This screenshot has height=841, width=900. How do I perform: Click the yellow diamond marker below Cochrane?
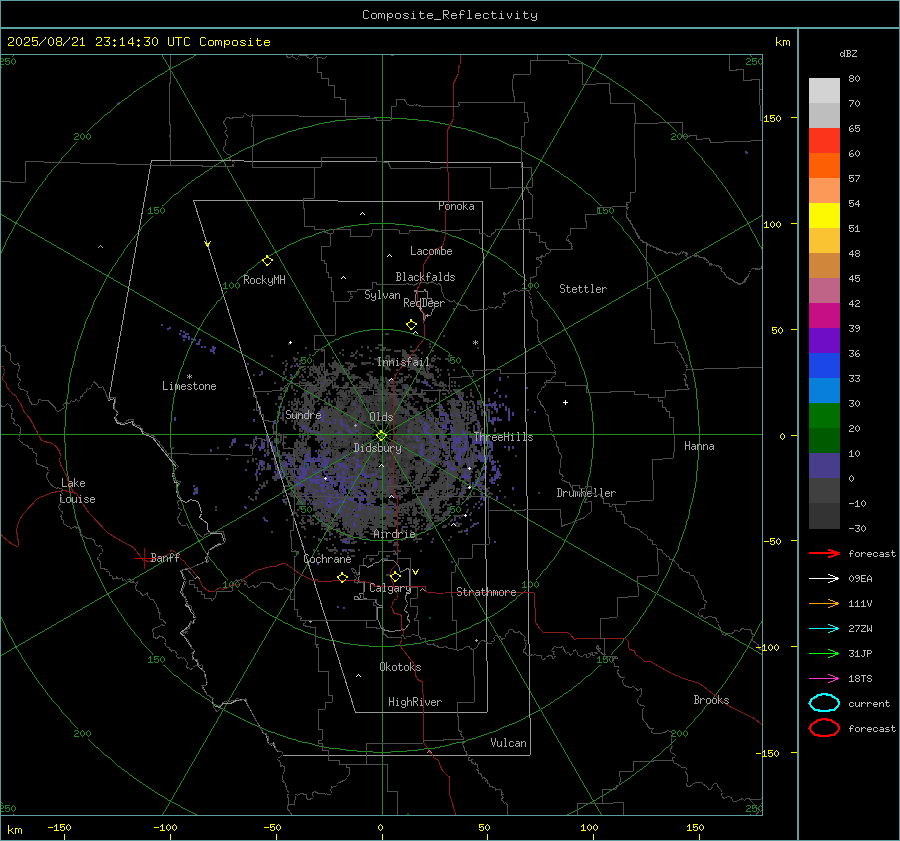[x=342, y=577]
